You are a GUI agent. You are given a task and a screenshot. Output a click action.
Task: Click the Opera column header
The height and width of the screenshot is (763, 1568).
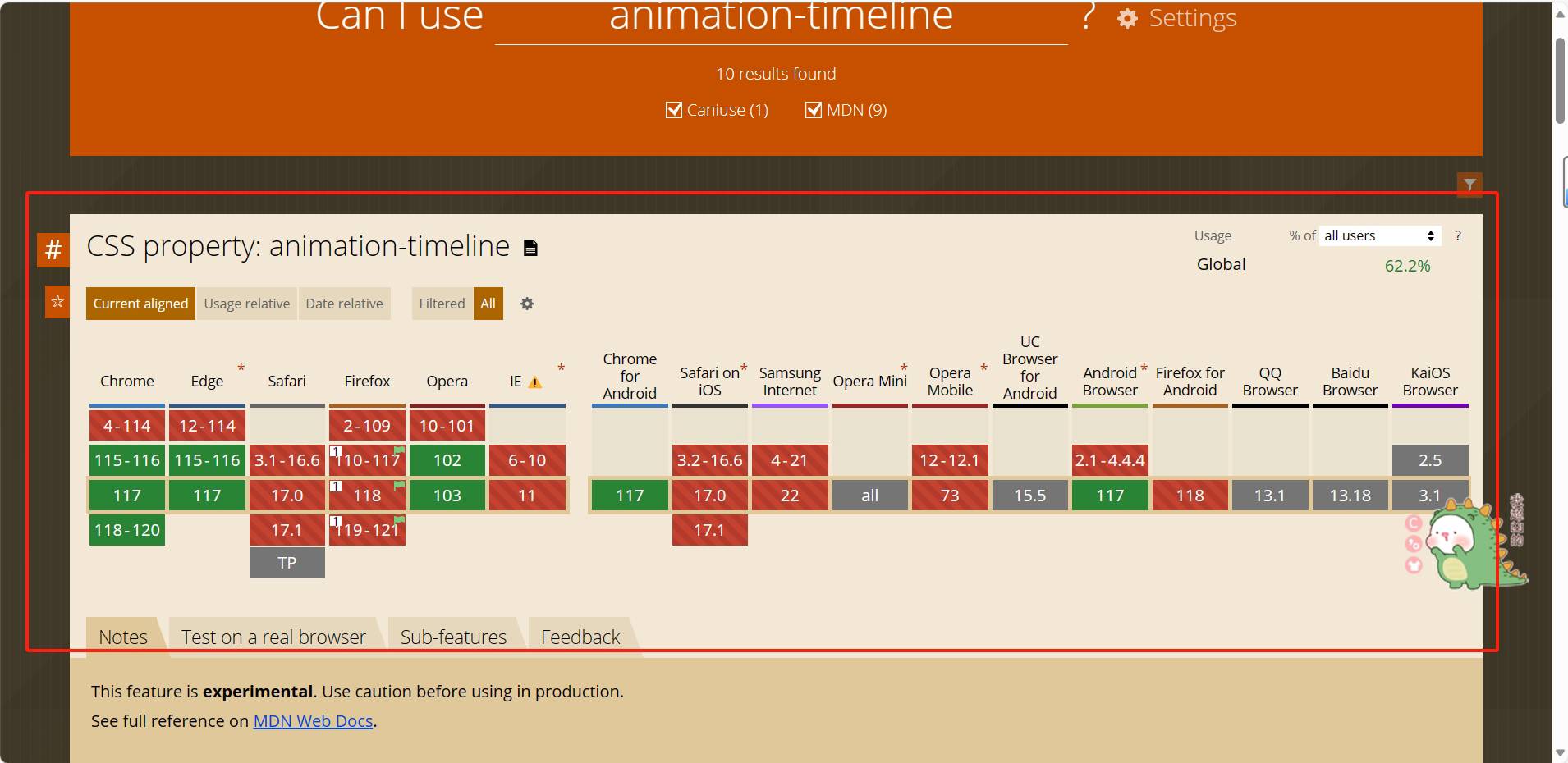[447, 381]
